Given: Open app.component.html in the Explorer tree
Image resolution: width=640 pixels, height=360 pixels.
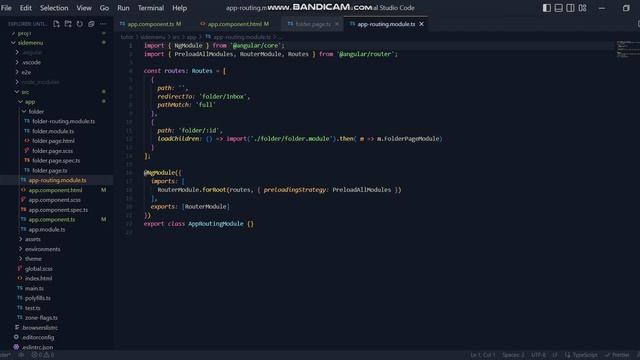Looking at the screenshot, I should 55,190.
